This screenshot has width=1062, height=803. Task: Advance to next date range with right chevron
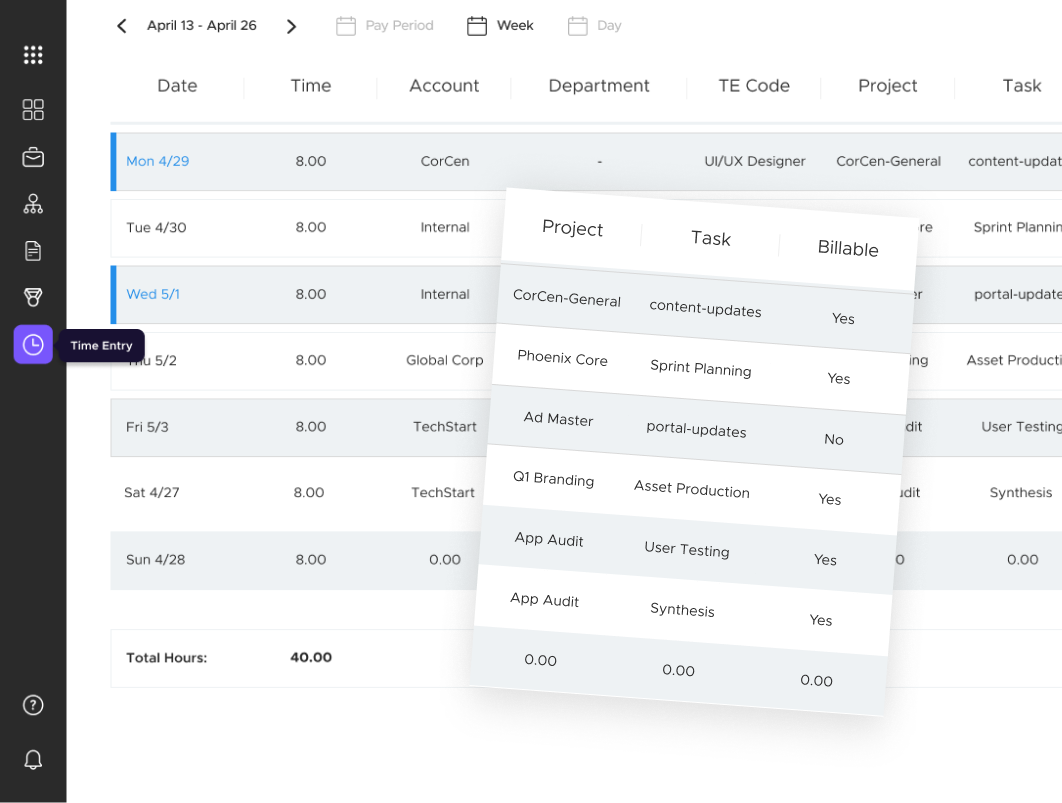point(291,25)
